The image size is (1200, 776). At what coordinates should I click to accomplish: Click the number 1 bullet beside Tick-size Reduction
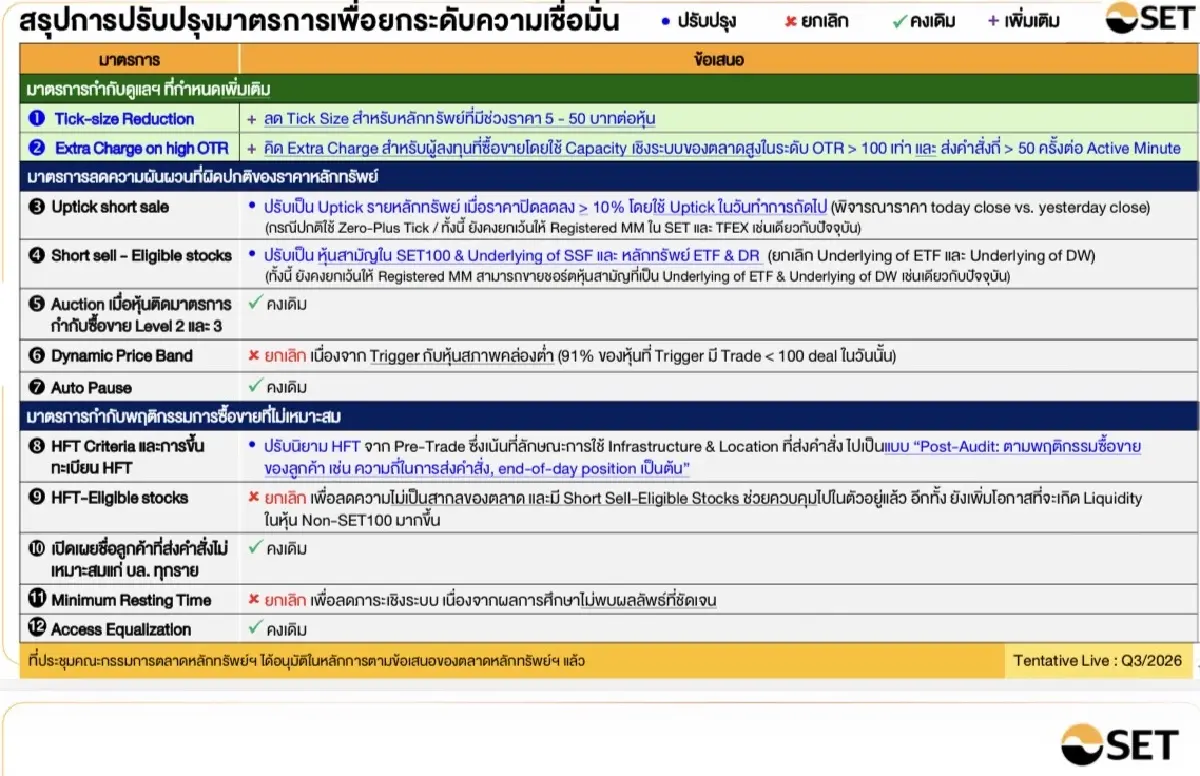point(37,118)
